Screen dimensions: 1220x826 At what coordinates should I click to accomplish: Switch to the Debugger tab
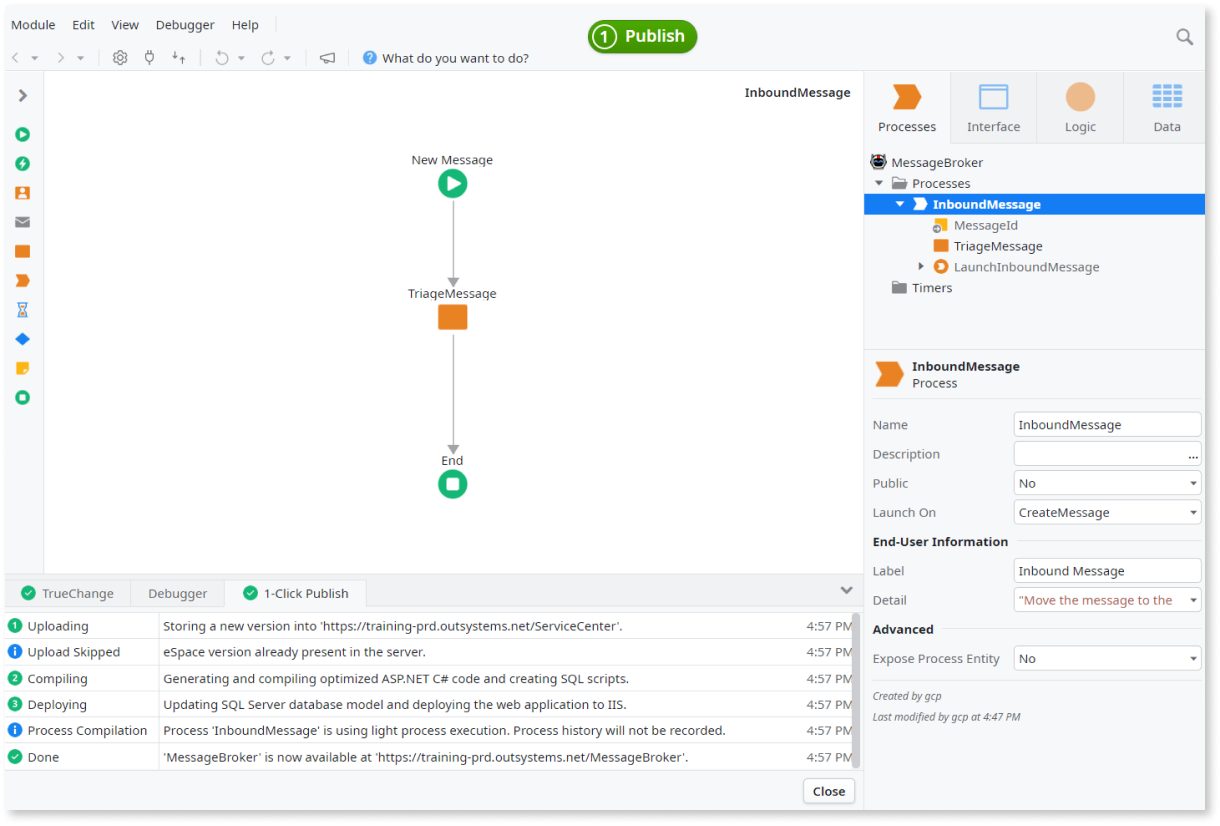[177, 593]
